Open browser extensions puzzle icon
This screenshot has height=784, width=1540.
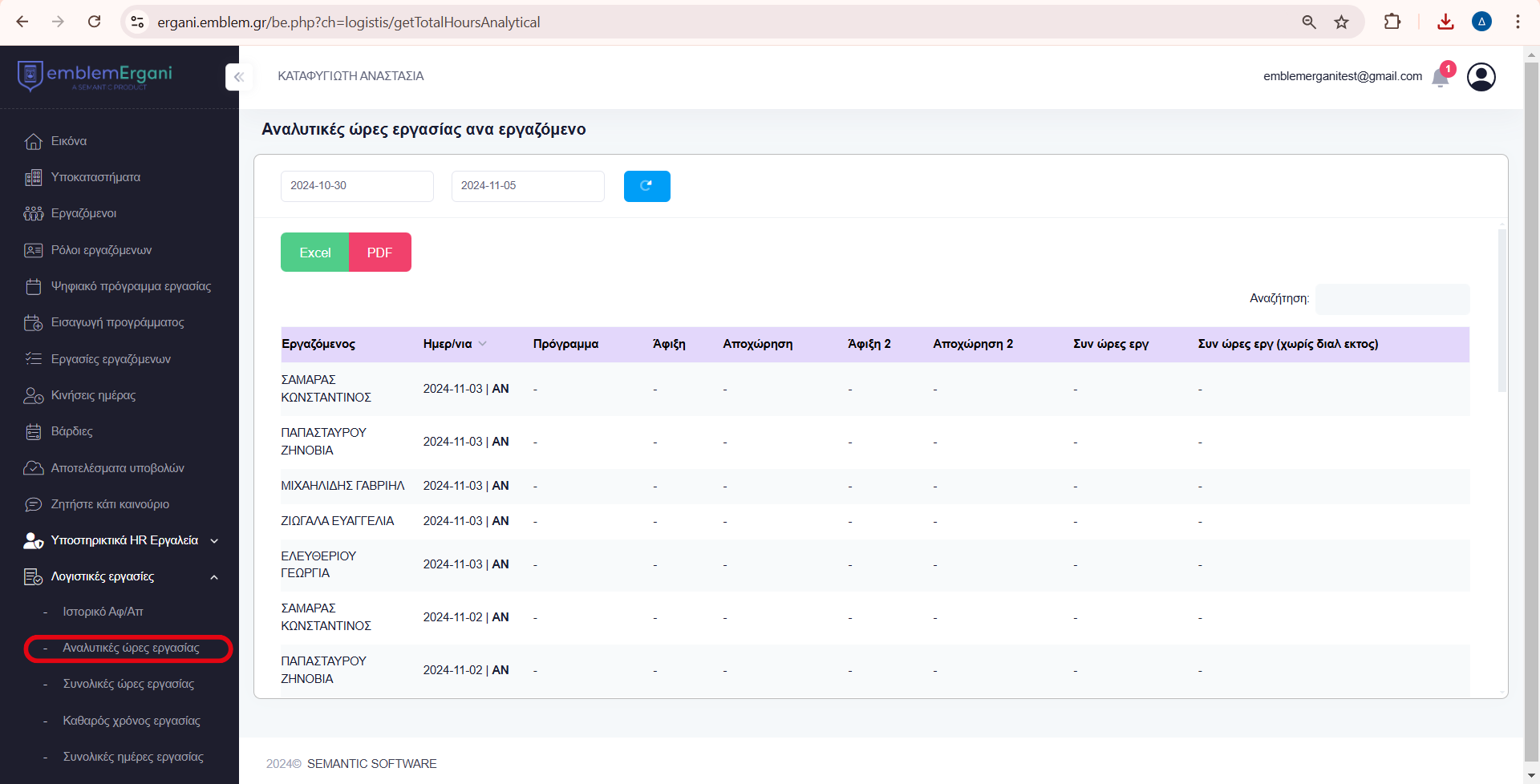1392,22
